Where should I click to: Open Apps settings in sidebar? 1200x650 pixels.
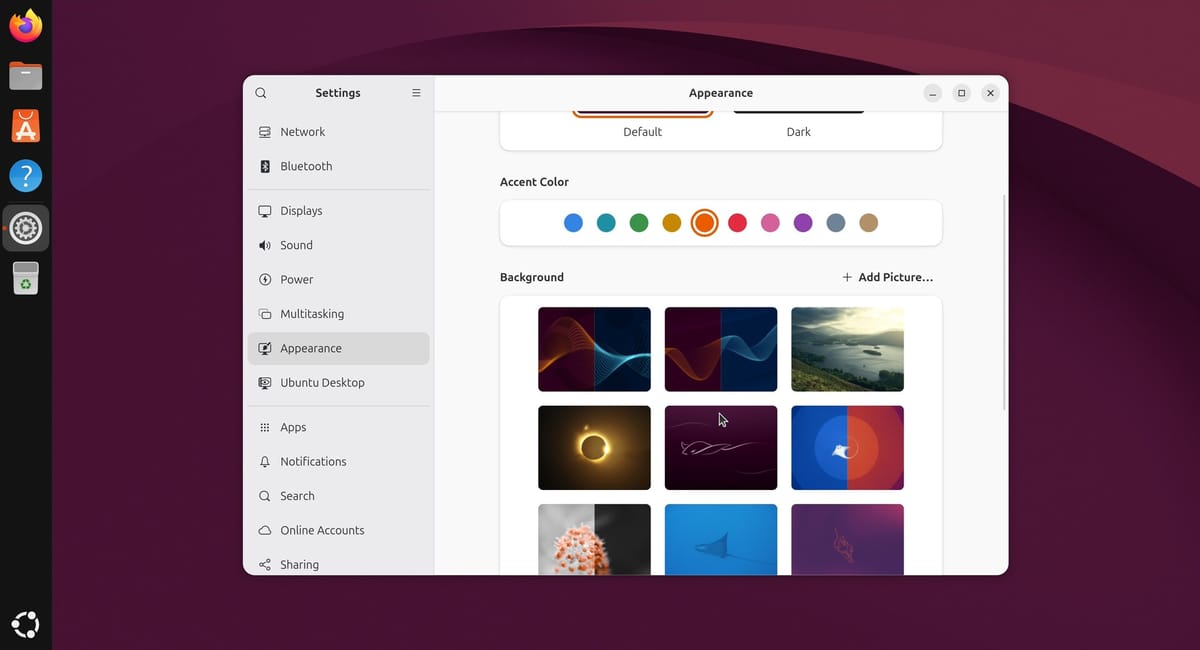pyautogui.click(x=339, y=427)
